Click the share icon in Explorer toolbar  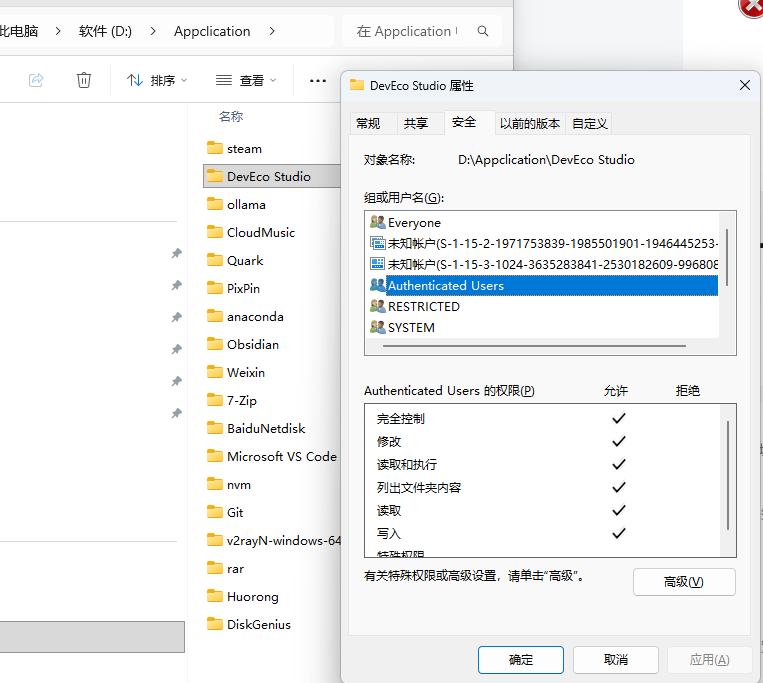(x=37, y=80)
